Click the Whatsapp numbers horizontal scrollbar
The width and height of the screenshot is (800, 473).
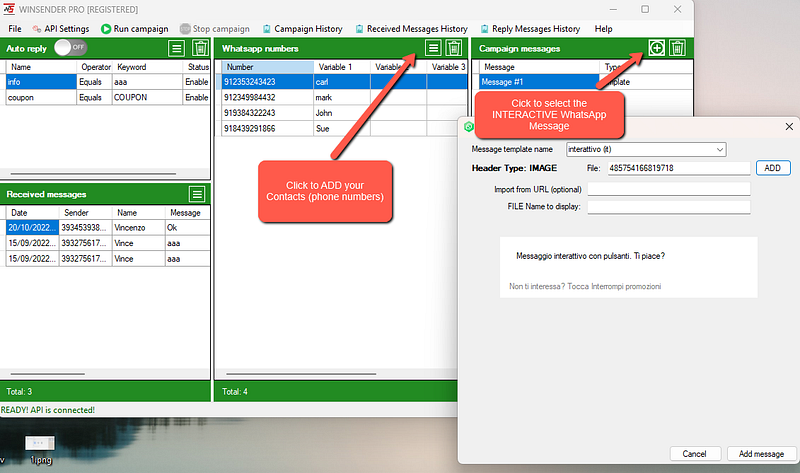301,374
